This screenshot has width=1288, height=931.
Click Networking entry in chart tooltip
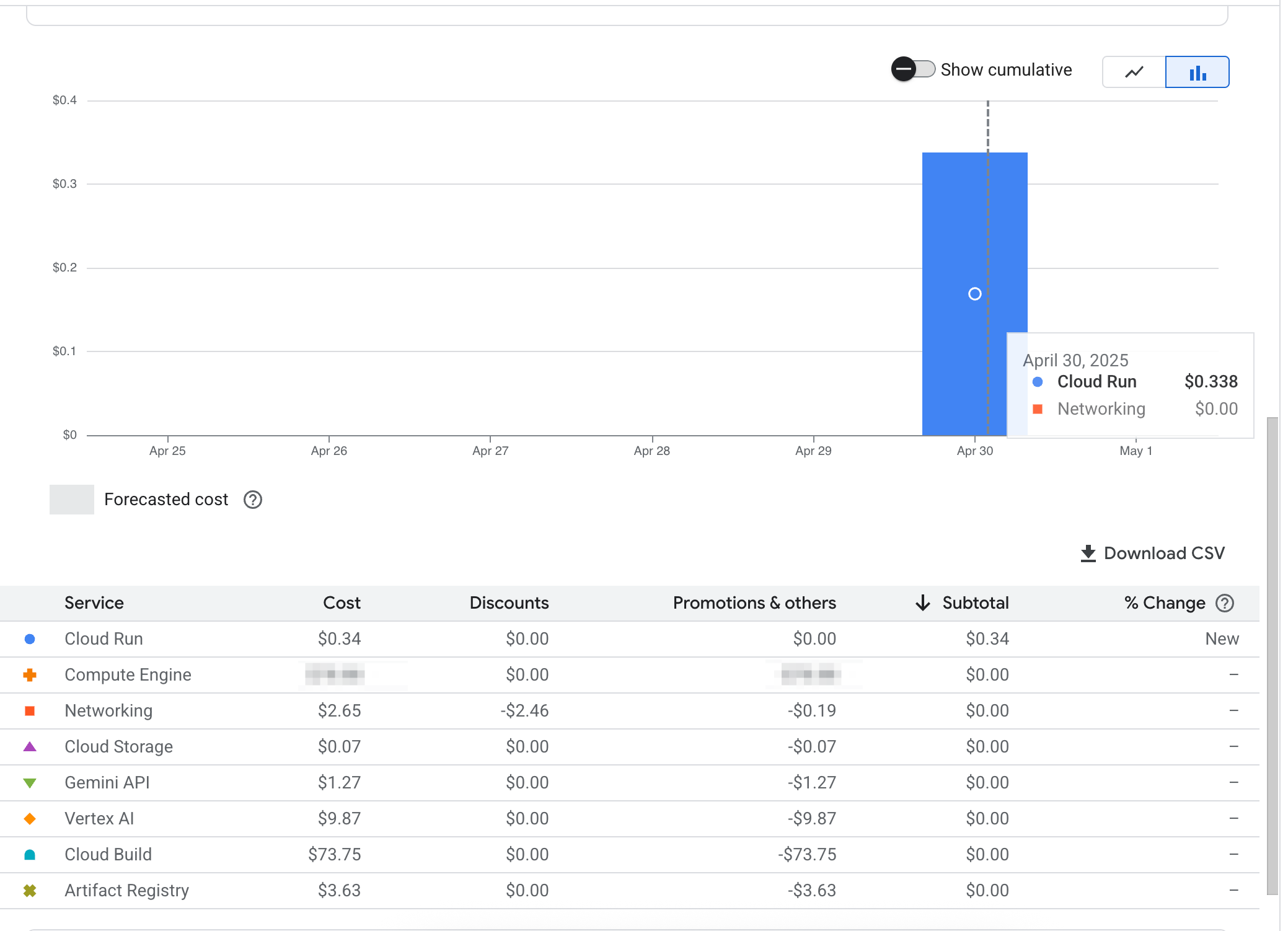[x=1135, y=409]
